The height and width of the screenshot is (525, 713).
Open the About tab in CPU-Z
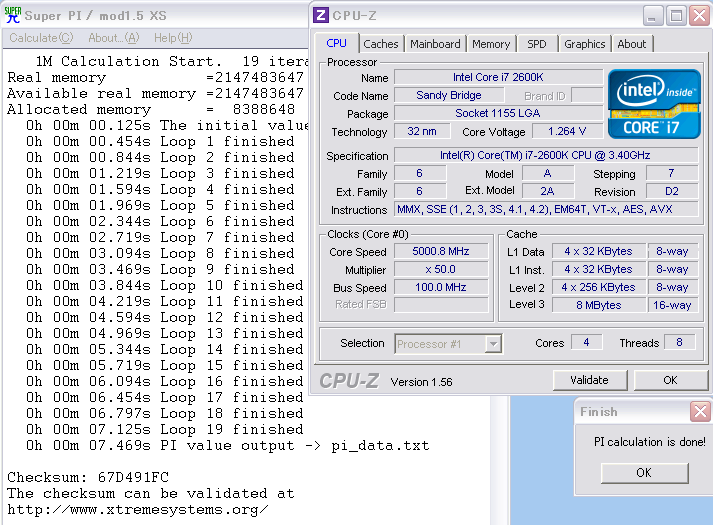[x=632, y=44]
